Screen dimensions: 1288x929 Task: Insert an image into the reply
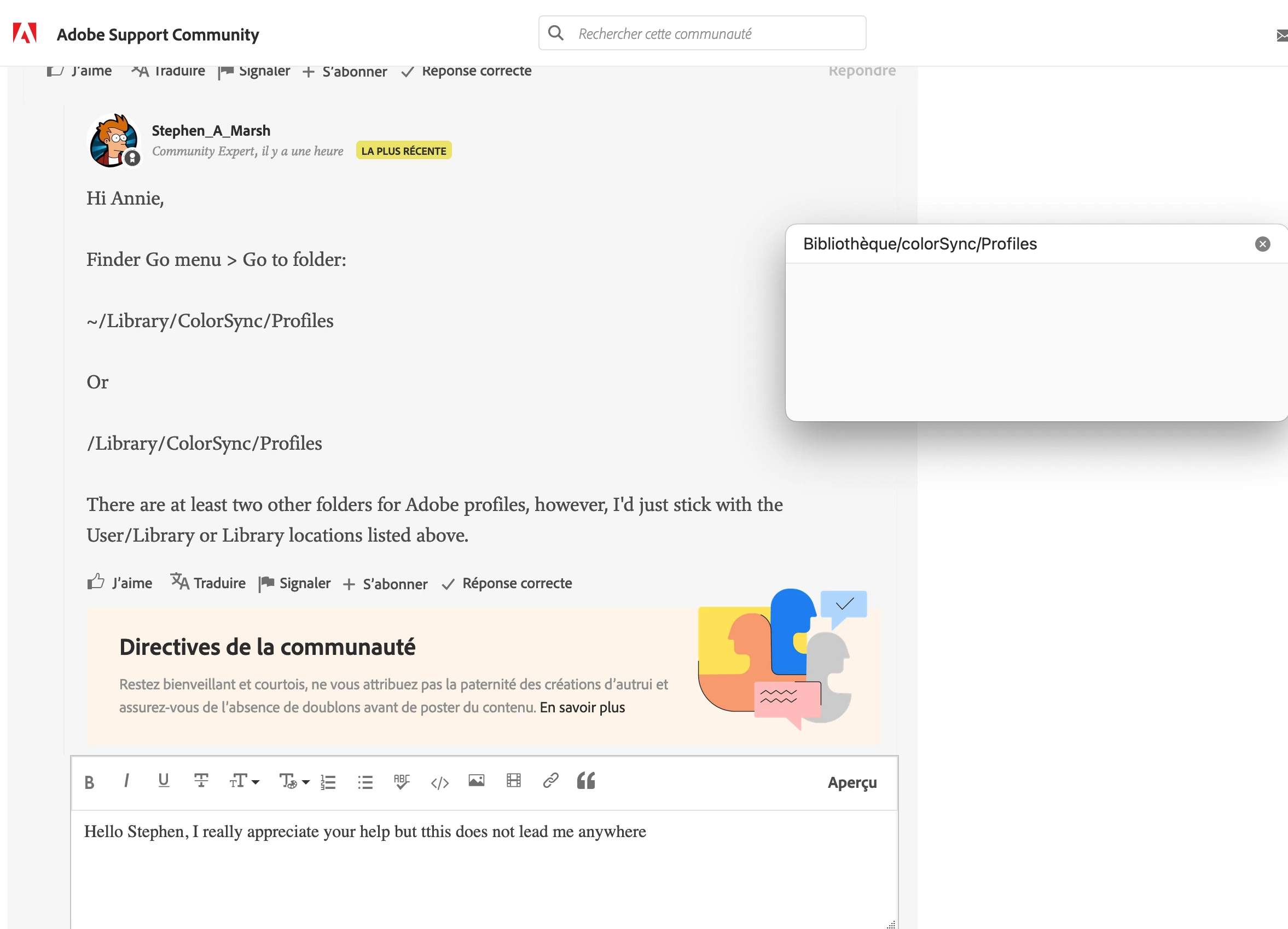click(477, 781)
